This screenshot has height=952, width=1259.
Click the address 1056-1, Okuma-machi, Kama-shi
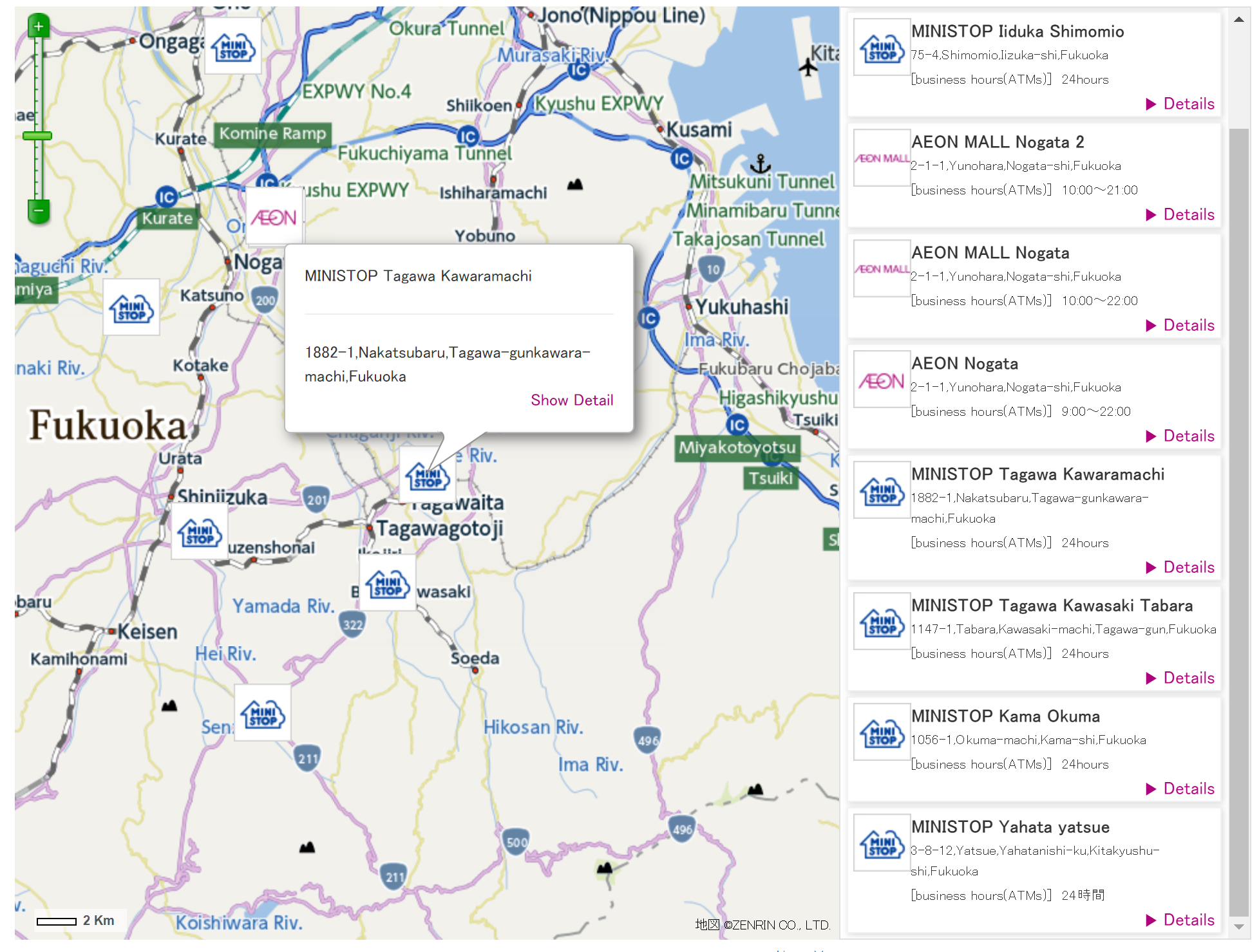(x=1028, y=740)
